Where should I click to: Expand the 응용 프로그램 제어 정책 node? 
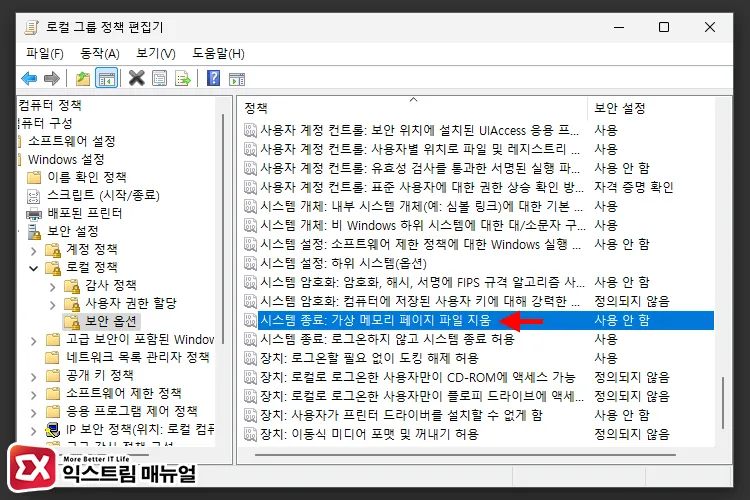coord(33,412)
